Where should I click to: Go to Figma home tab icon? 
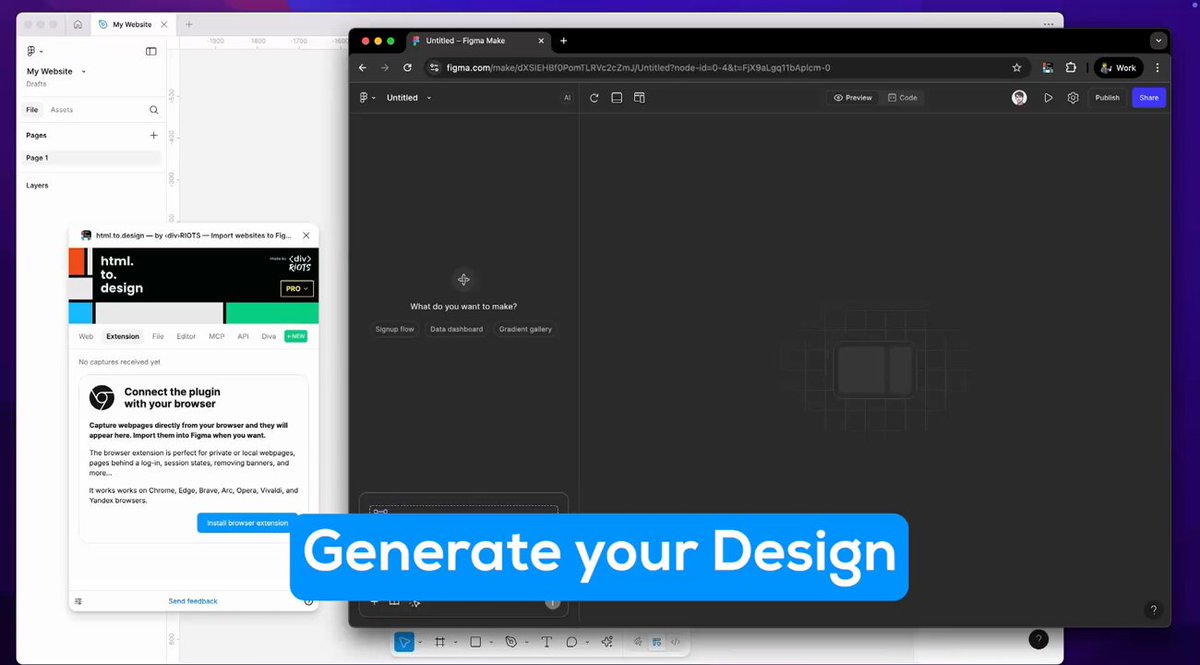click(x=77, y=24)
